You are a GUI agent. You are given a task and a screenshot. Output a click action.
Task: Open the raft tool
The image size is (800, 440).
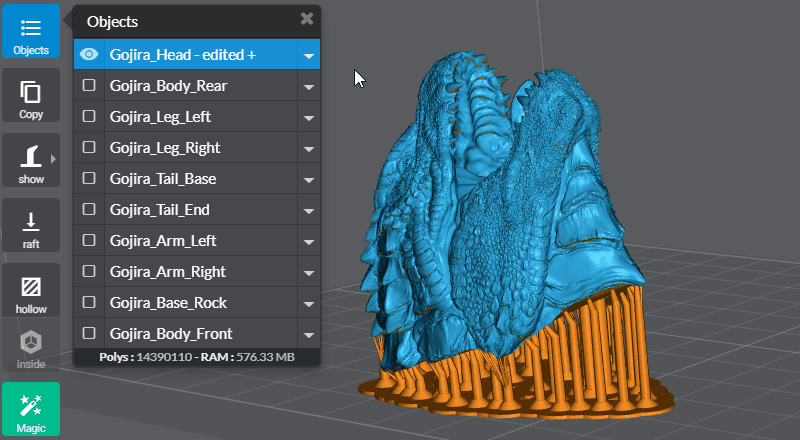[31, 225]
